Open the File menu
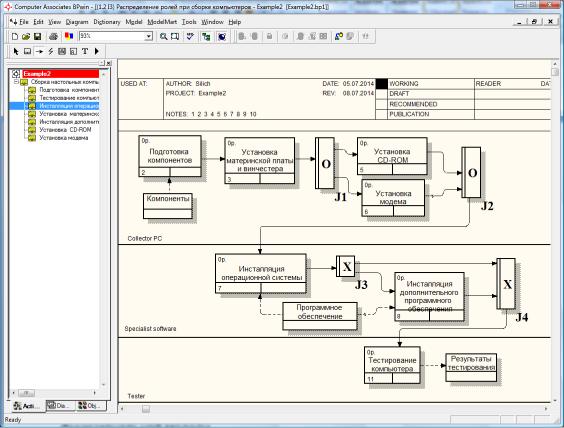 (x=24, y=22)
